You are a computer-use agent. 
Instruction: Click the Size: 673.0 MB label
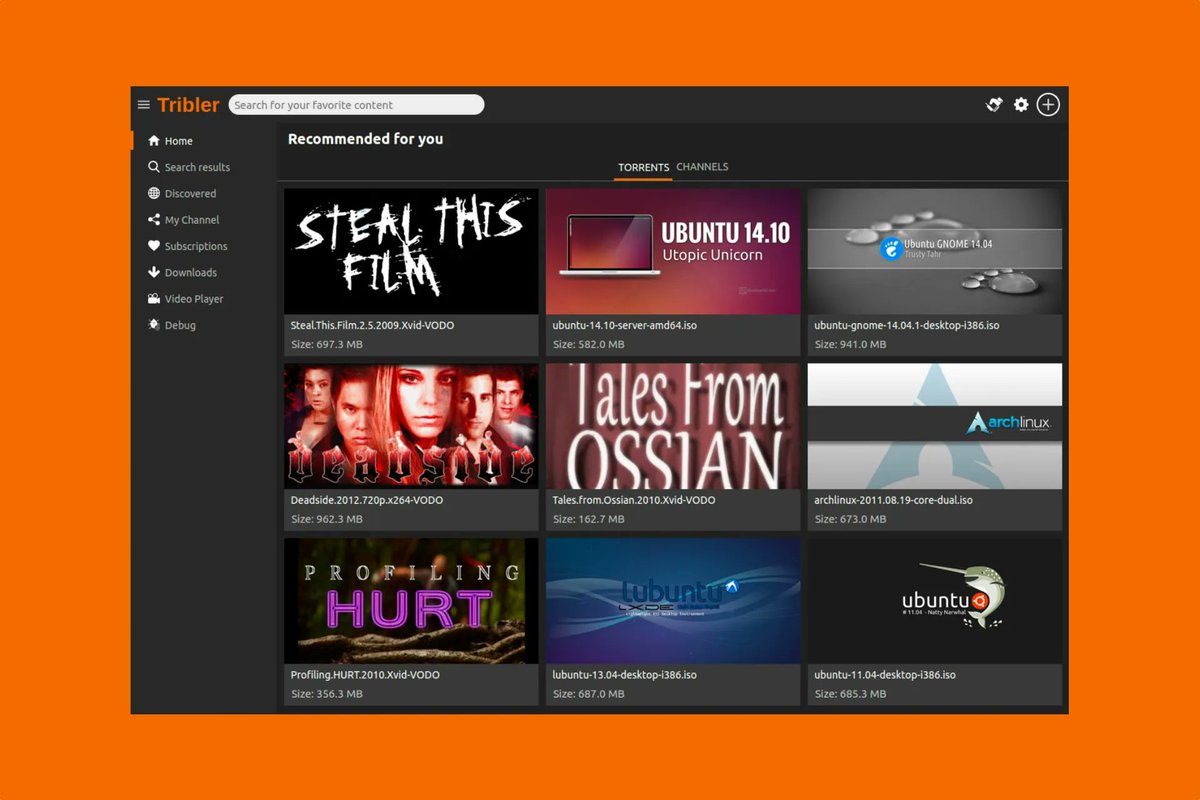click(851, 519)
